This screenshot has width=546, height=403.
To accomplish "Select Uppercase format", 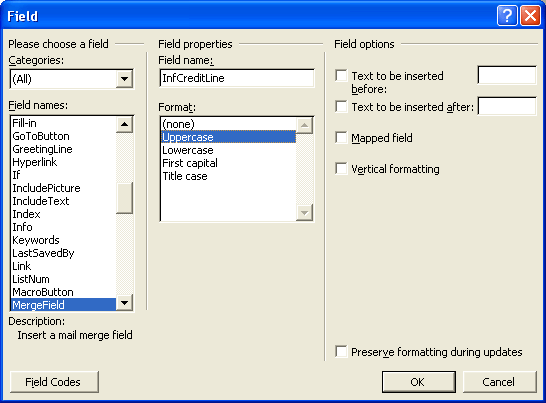I will 228,137.
